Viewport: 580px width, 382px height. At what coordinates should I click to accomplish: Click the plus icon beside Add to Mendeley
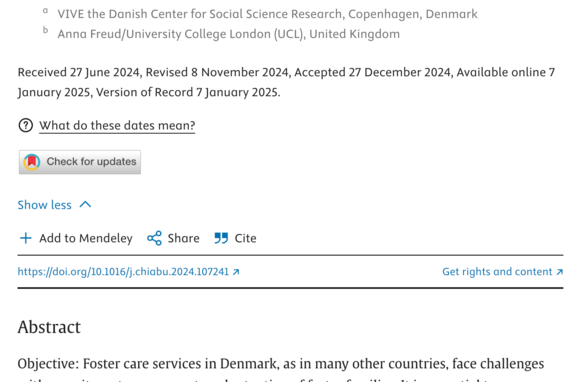pos(26,238)
